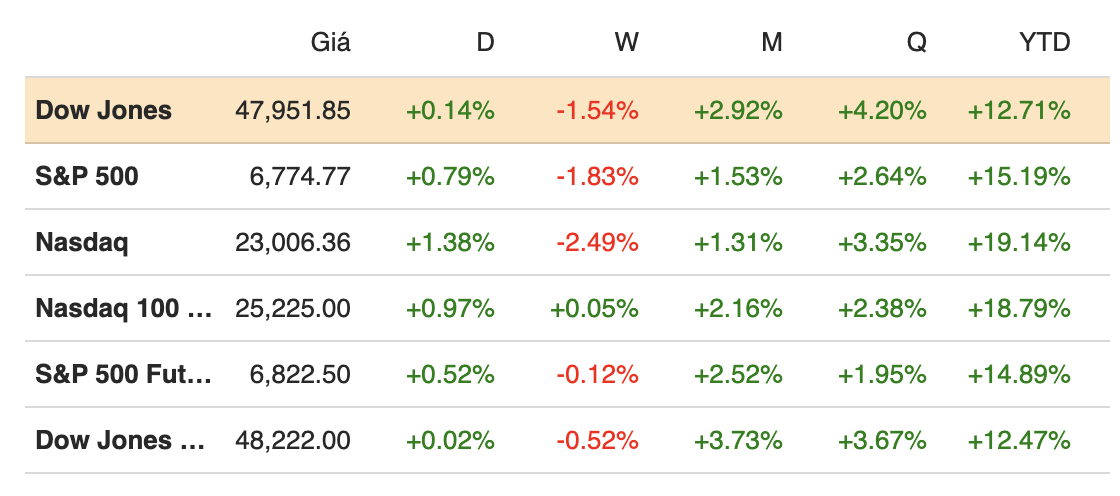
Task: Click the W weekly column header
Action: 627,43
